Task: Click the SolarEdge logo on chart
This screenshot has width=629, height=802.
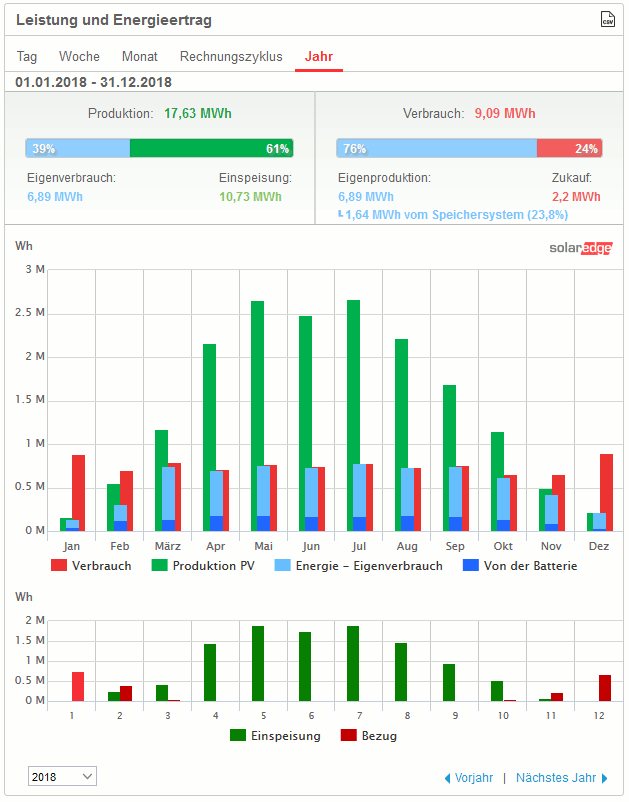Action: [580, 248]
